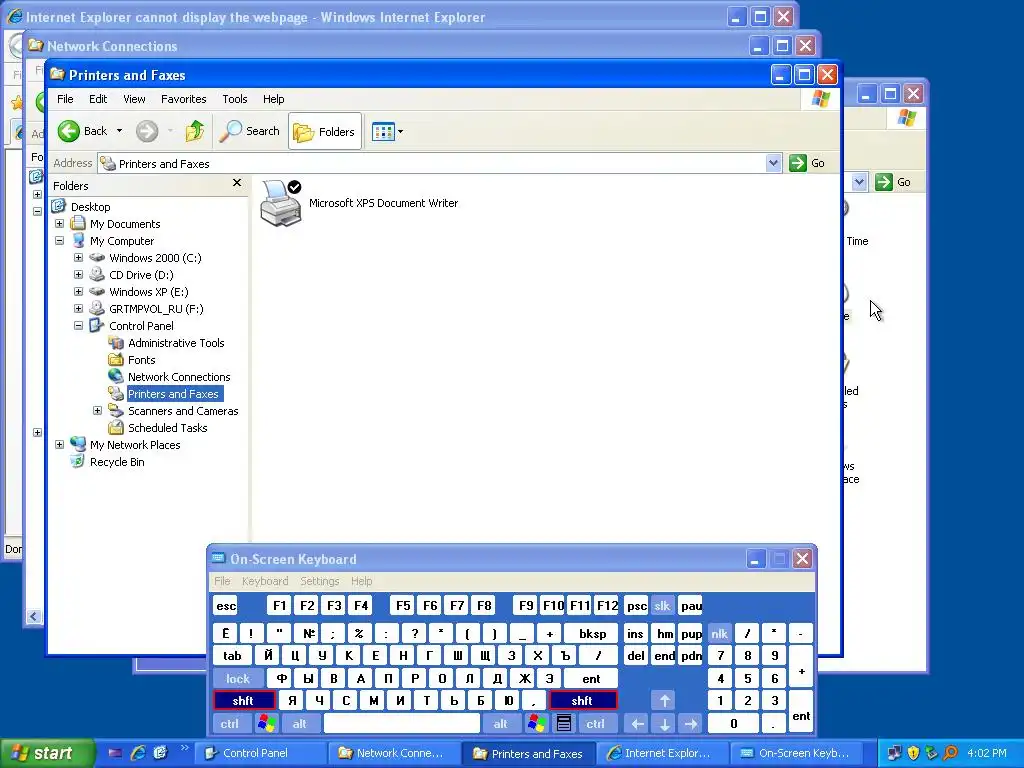The height and width of the screenshot is (768, 1024).
Task: Expand the CD Drive (D:) node
Action: click(x=78, y=275)
